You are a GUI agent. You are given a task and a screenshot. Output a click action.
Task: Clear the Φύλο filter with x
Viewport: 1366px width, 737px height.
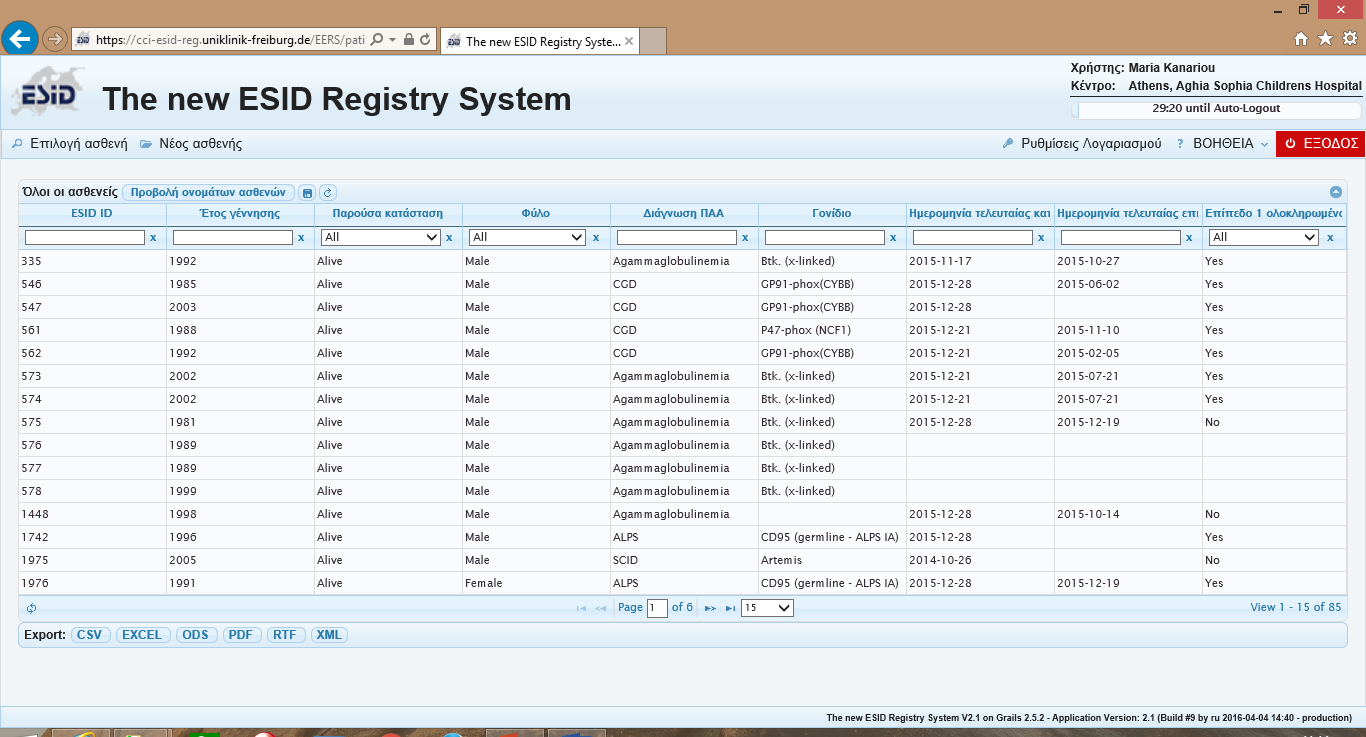pos(596,238)
